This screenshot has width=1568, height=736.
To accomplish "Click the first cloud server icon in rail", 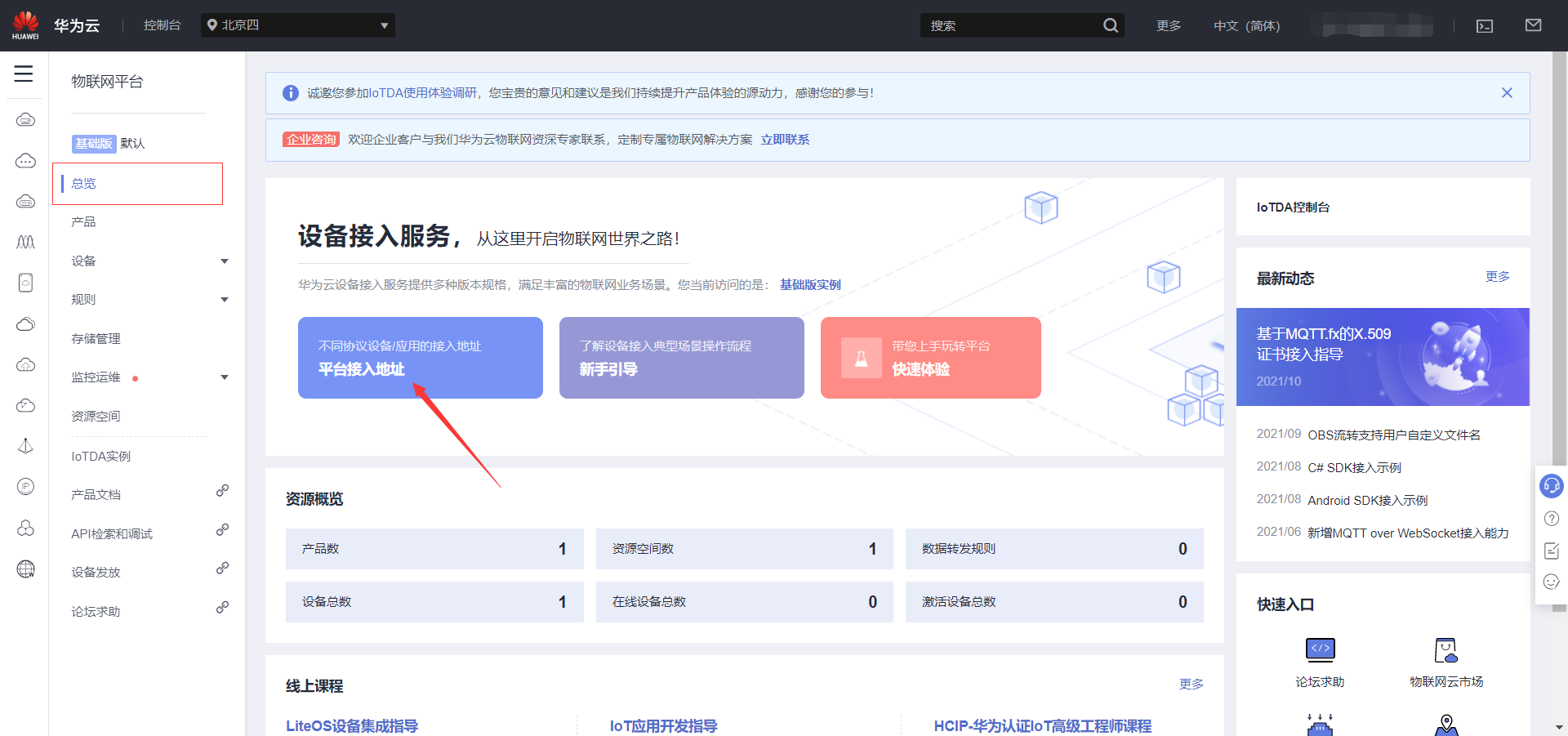I will tap(26, 120).
